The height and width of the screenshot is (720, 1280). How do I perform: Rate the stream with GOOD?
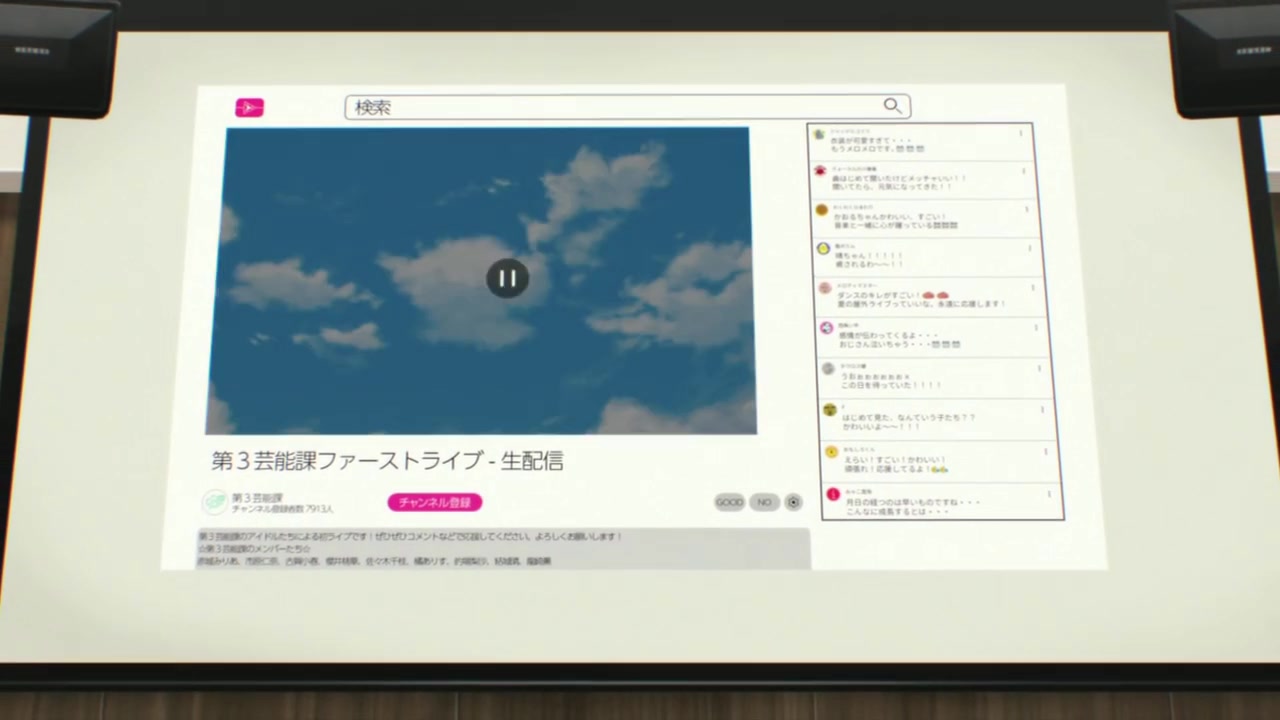pyautogui.click(x=729, y=502)
